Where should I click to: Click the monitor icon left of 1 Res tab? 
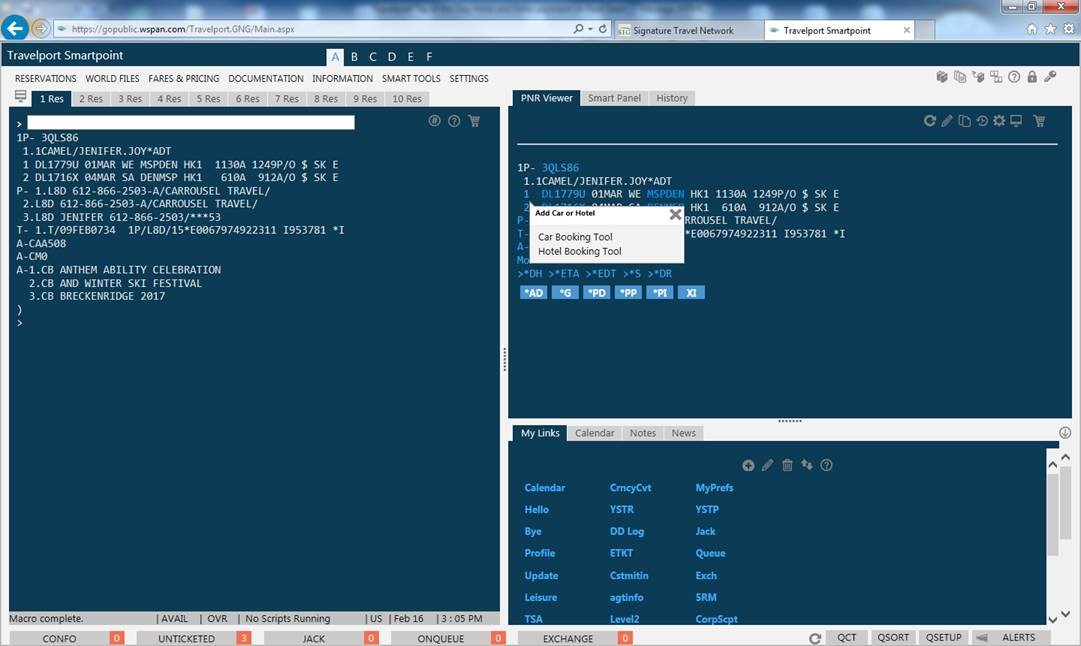click(21, 97)
